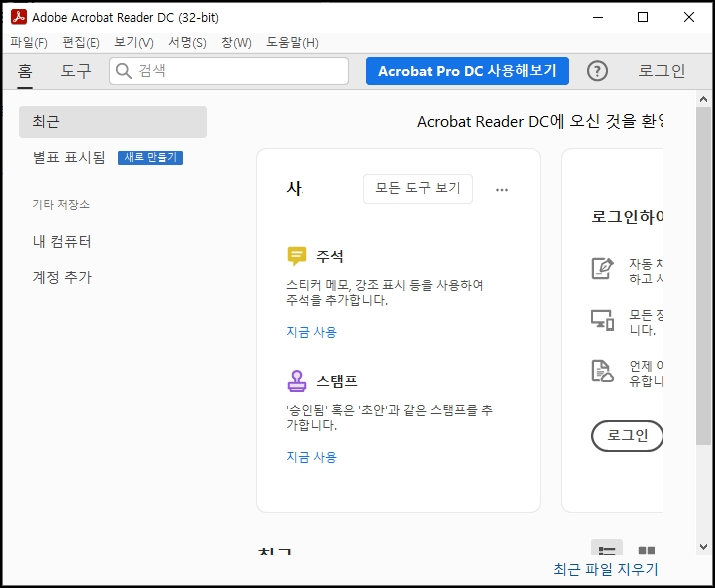Open the 도움말(H) menu
Image resolution: width=715 pixels, height=588 pixels.
click(x=292, y=42)
